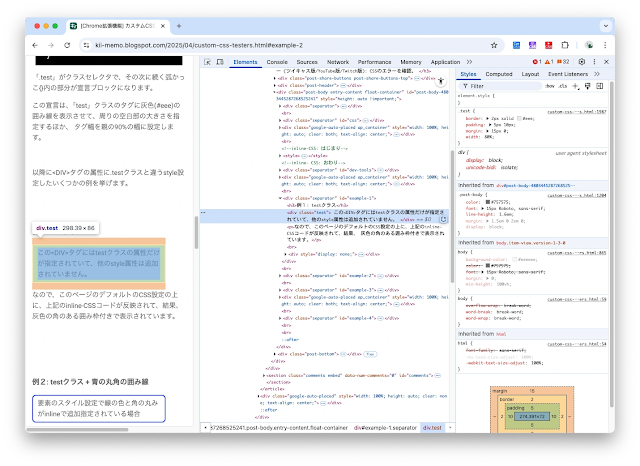The height and width of the screenshot is (466, 640).
Task: Select div#example-1.separator breadcrumb
Action: click(x=385, y=428)
